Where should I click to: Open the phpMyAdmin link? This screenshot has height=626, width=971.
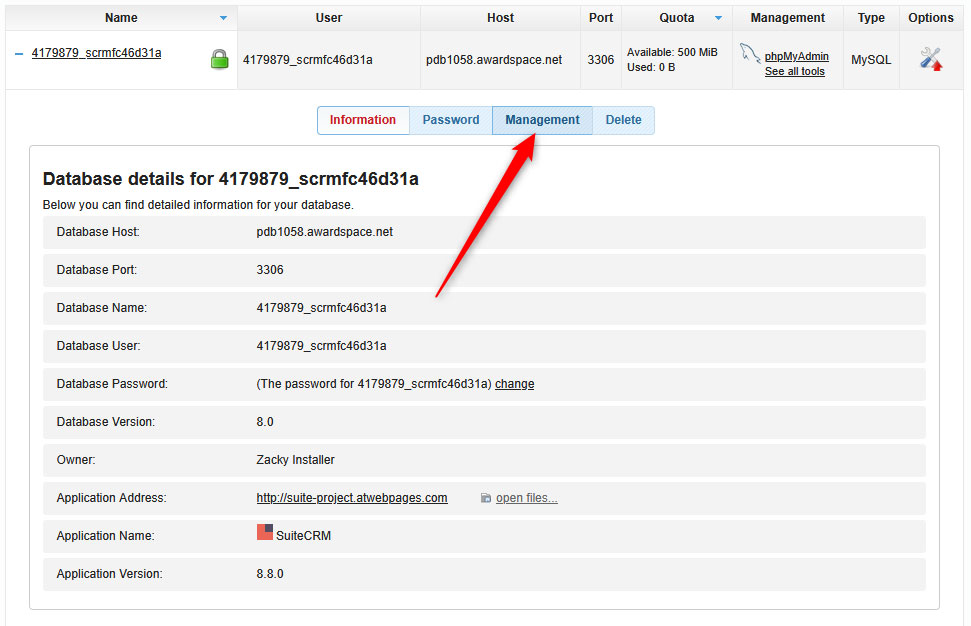coord(796,56)
